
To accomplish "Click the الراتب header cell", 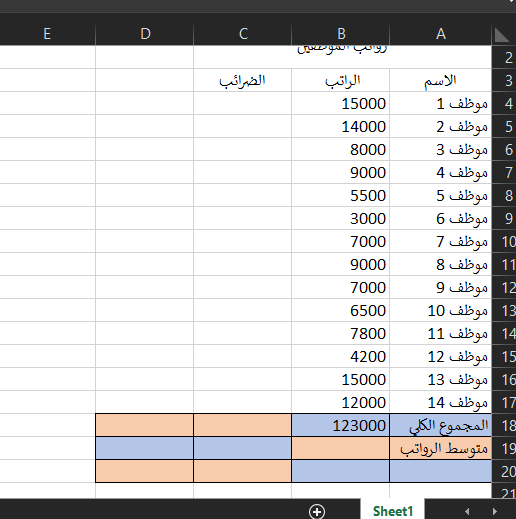I will pyautogui.click(x=341, y=81).
